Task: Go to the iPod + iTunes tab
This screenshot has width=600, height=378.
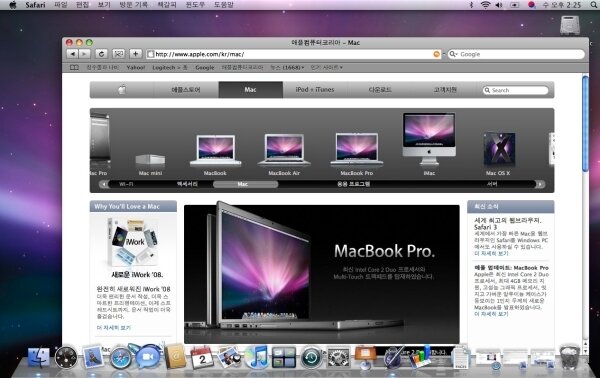Action: pos(315,90)
